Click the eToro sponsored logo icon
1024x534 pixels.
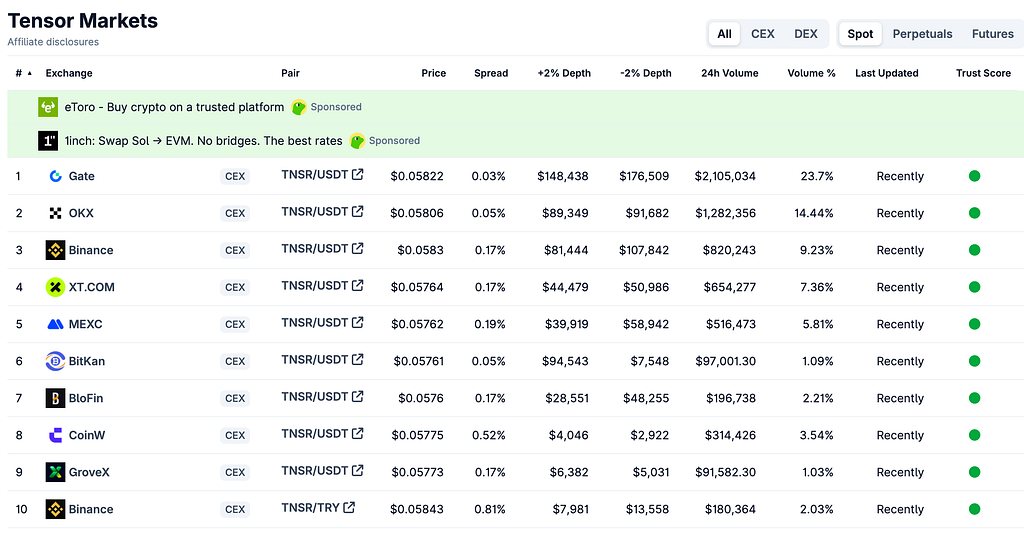(48, 107)
